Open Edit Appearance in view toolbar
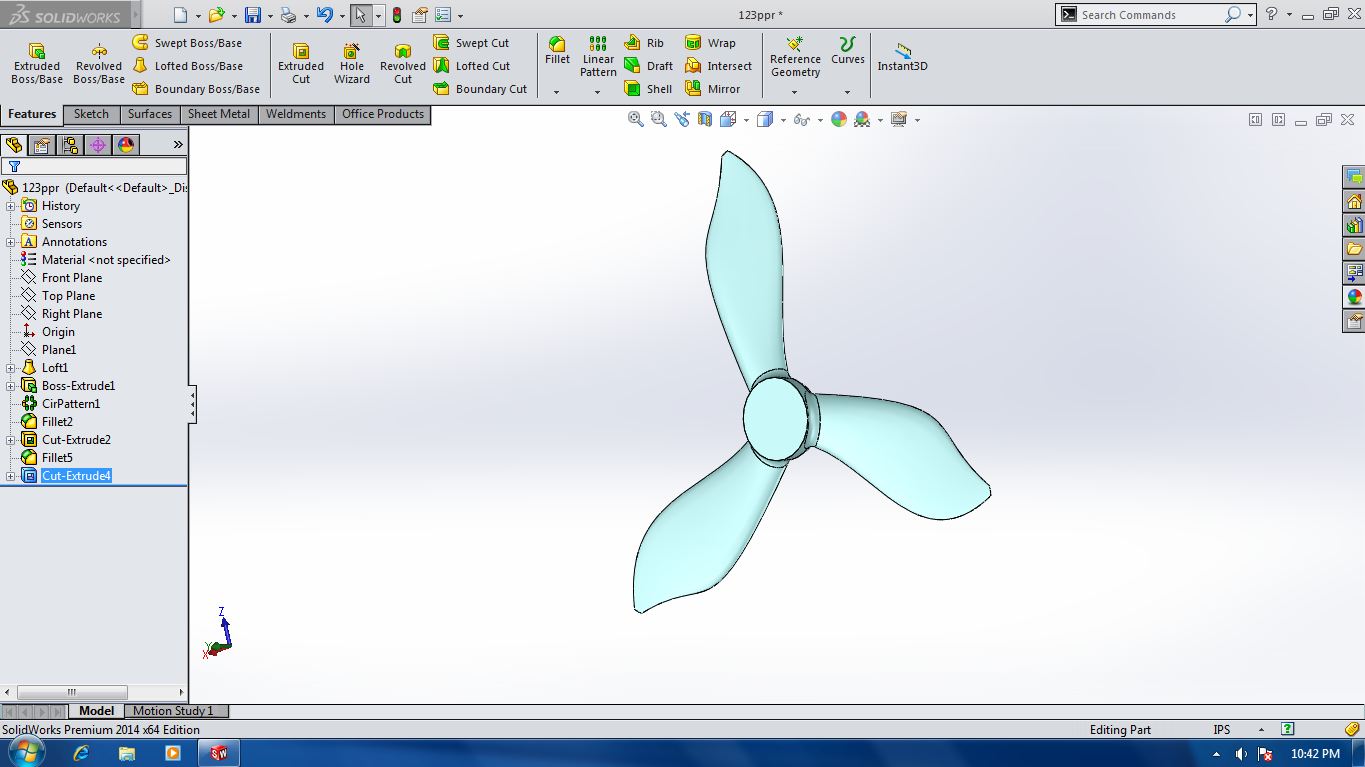Image resolution: width=1365 pixels, height=767 pixels. coord(838,119)
